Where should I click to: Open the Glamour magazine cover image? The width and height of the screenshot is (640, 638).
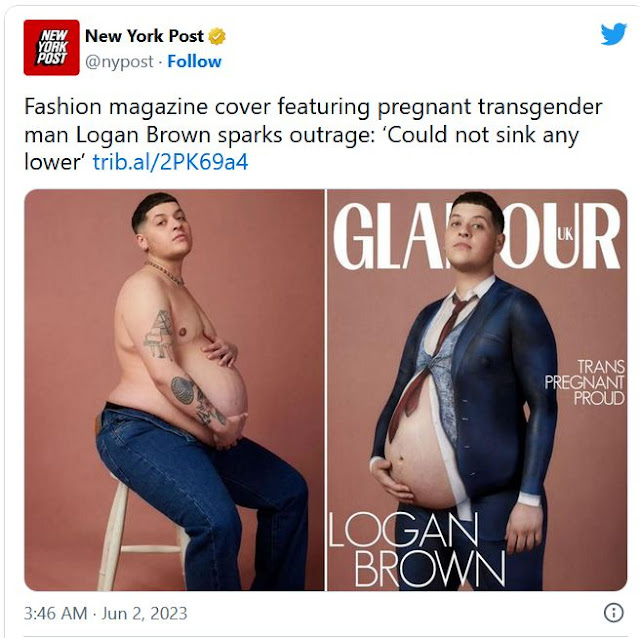coord(477,390)
